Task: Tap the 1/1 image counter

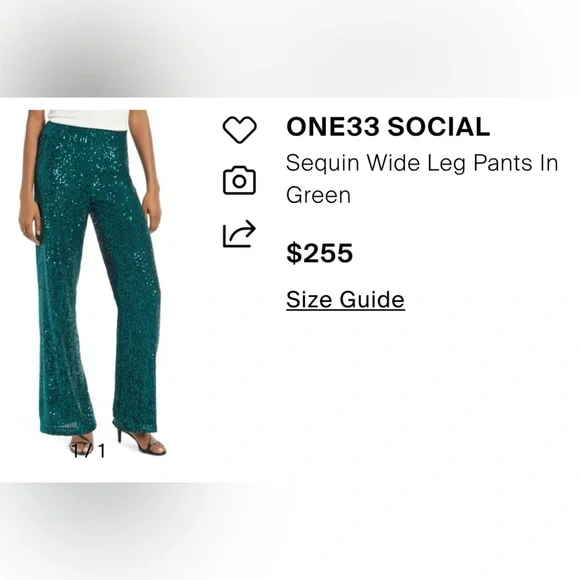Action: (x=89, y=451)
